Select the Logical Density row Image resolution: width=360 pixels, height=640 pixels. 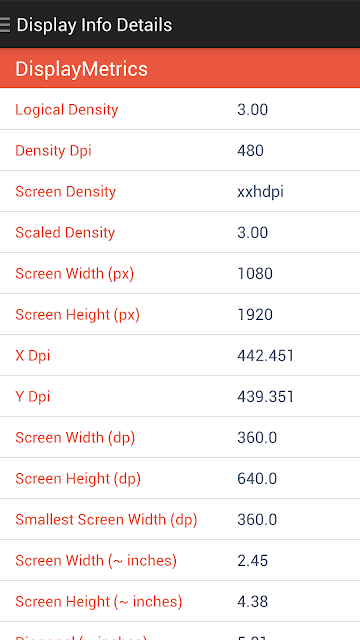click(180, 109)
